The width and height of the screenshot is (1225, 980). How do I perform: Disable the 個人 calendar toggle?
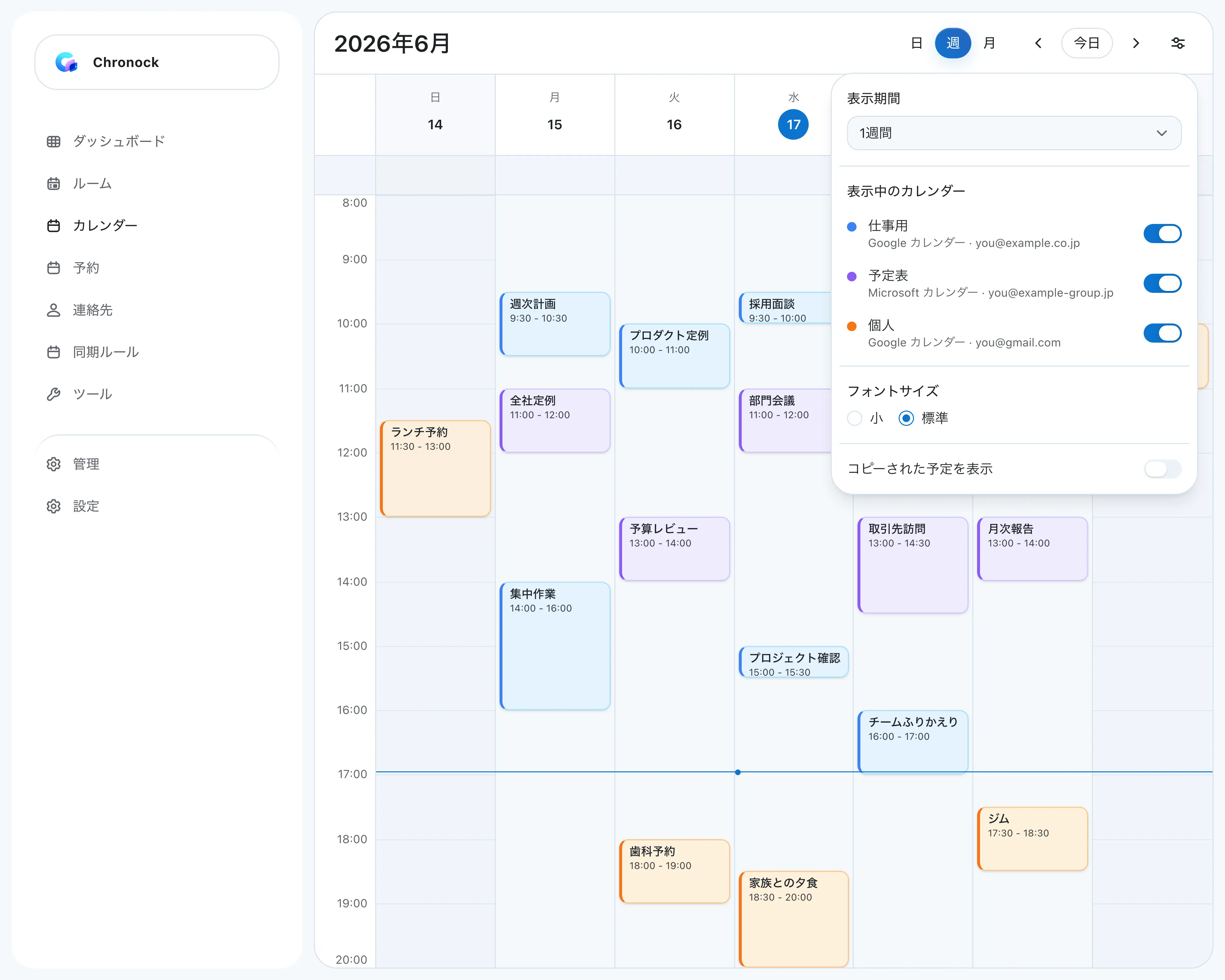(x=1162, y=333)
